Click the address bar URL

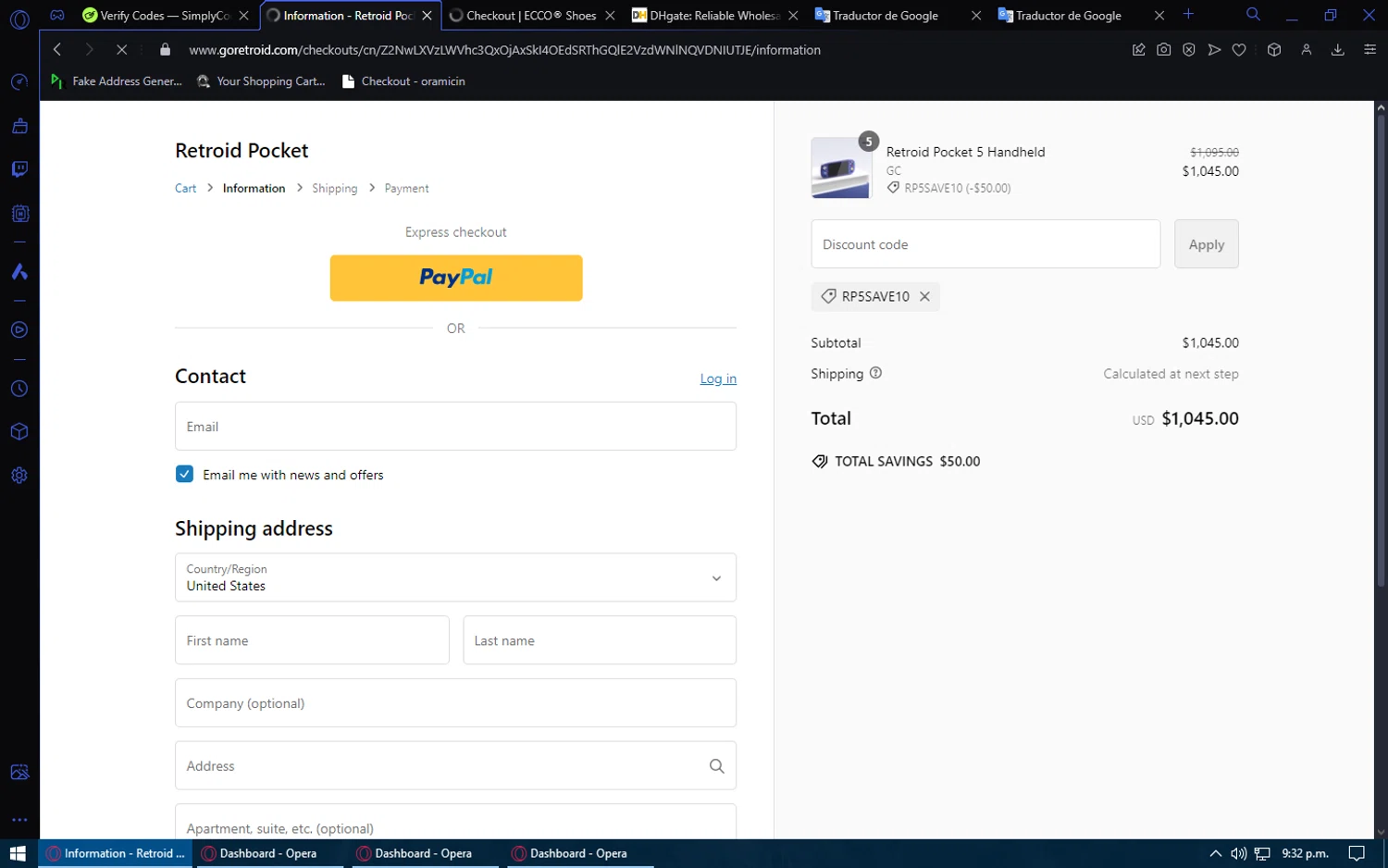pos(504,50)
